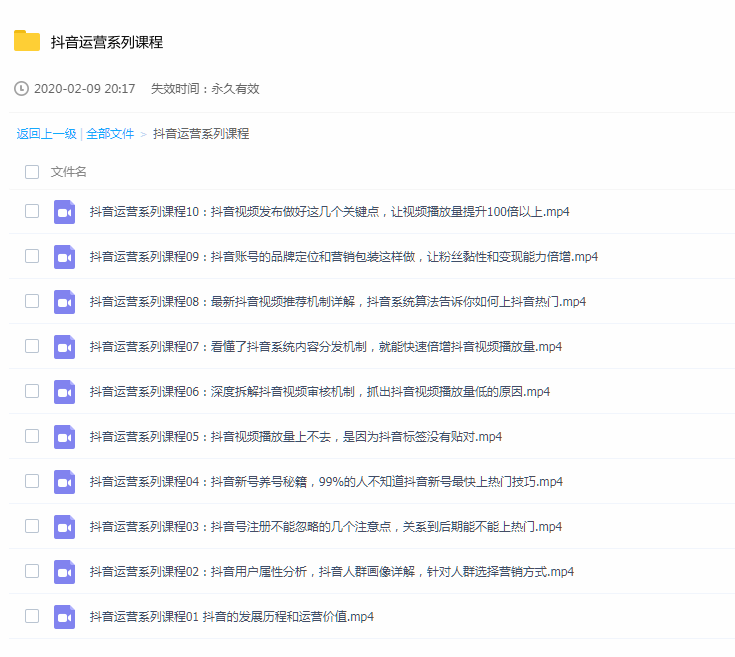Viewport: 735px width, 657px height.
Task: Tick the checkbox for 课程07 file
Action: [x=32, y=346]
